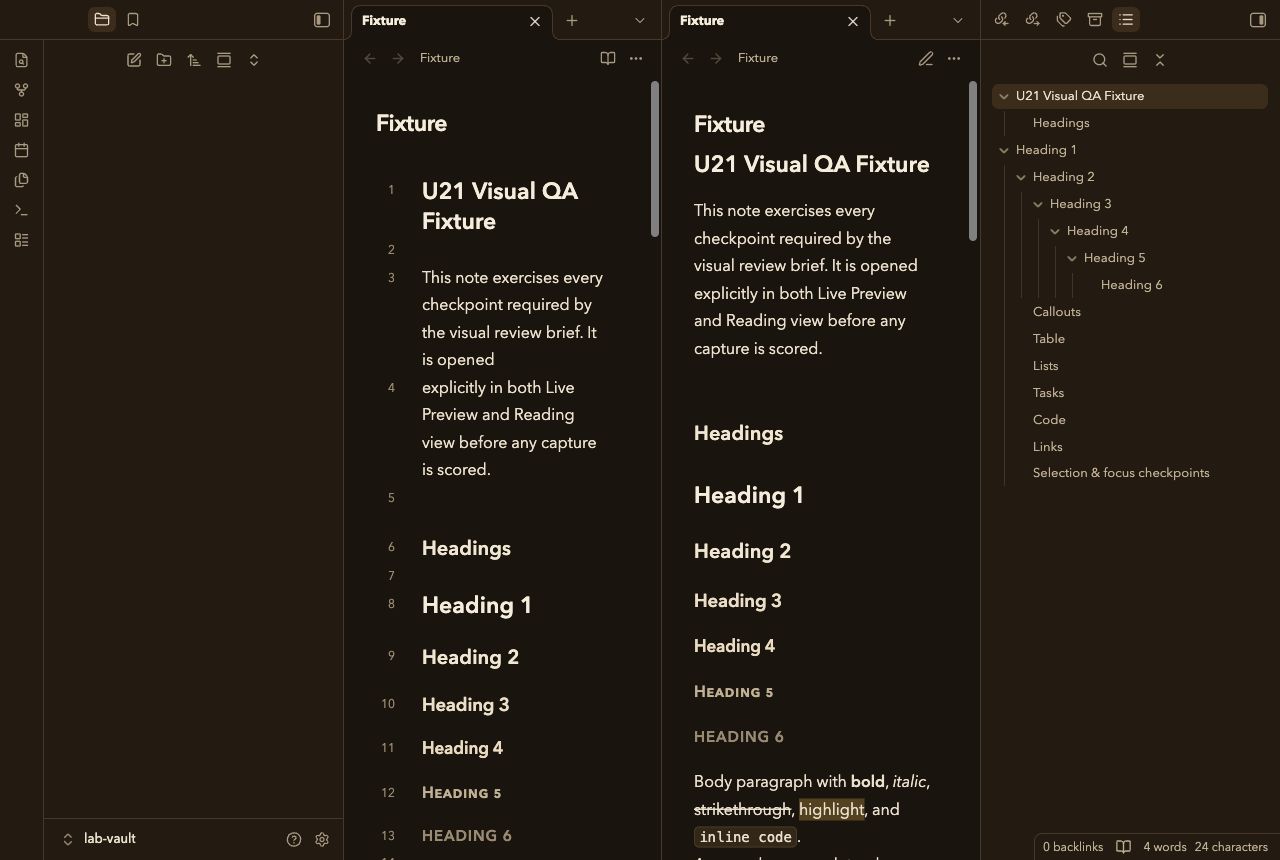1280x860 pixels.
Task: Collapse Heading 4 in outline
Action: coord(1055,231)
